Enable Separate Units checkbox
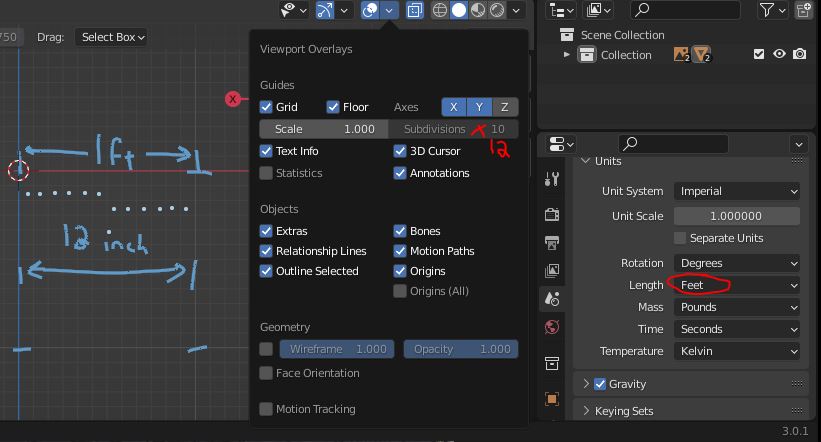 [x=680, y=238]
